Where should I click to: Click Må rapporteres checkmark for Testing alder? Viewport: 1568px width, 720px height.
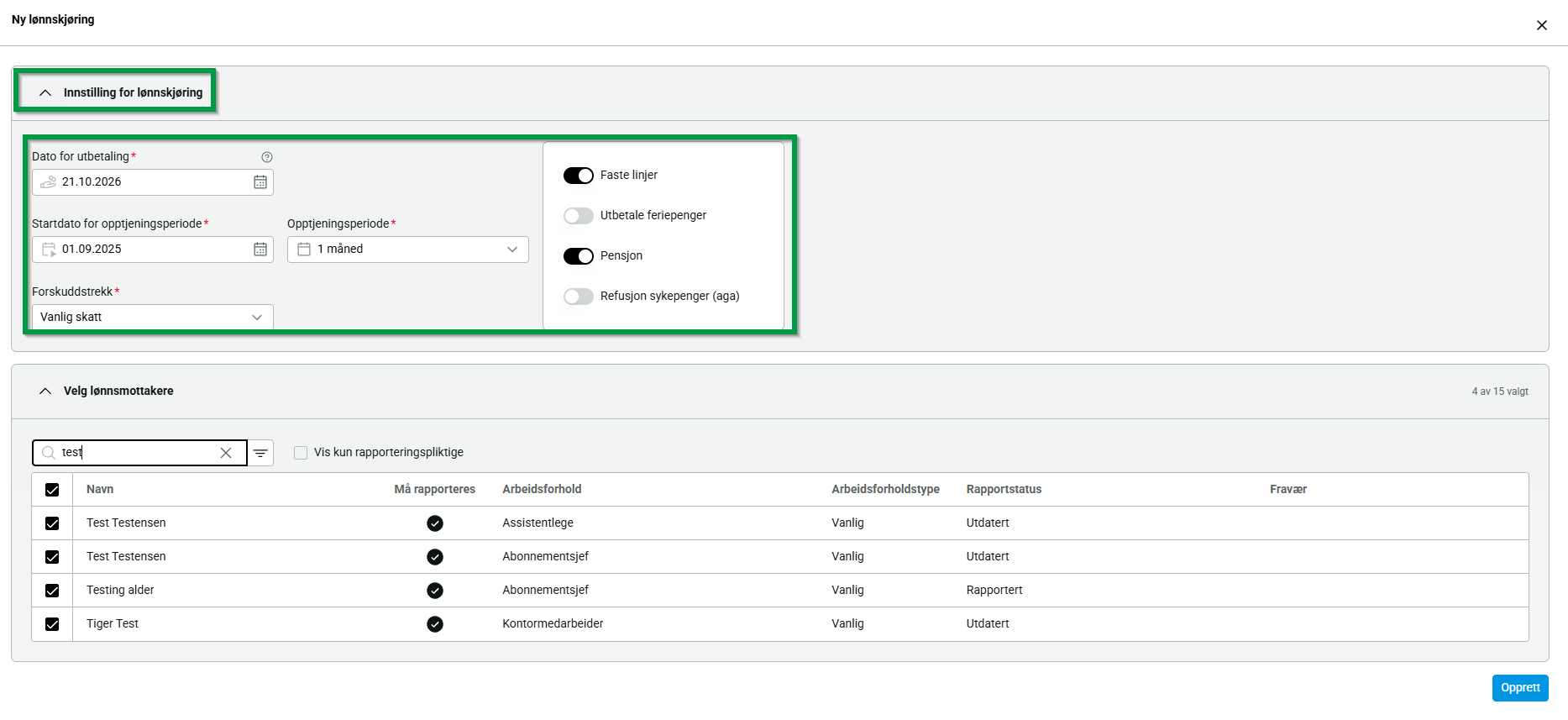pyautogui.click(x=435, y=591)
